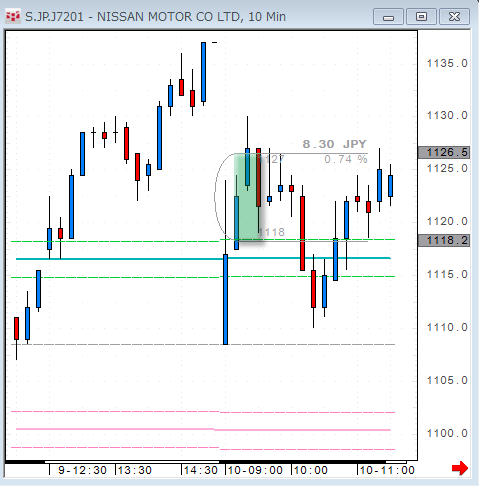Viewport: 479px width, 486px height.
Task: Click the 1100.0 price axis label
Action: coord(447,433)
